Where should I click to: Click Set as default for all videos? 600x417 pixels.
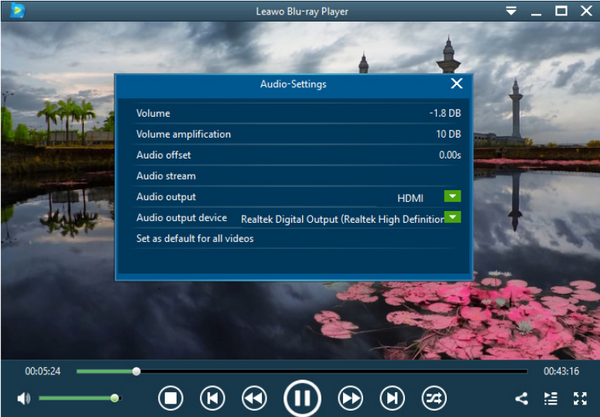pyautogui.click(x=195, y=239)
